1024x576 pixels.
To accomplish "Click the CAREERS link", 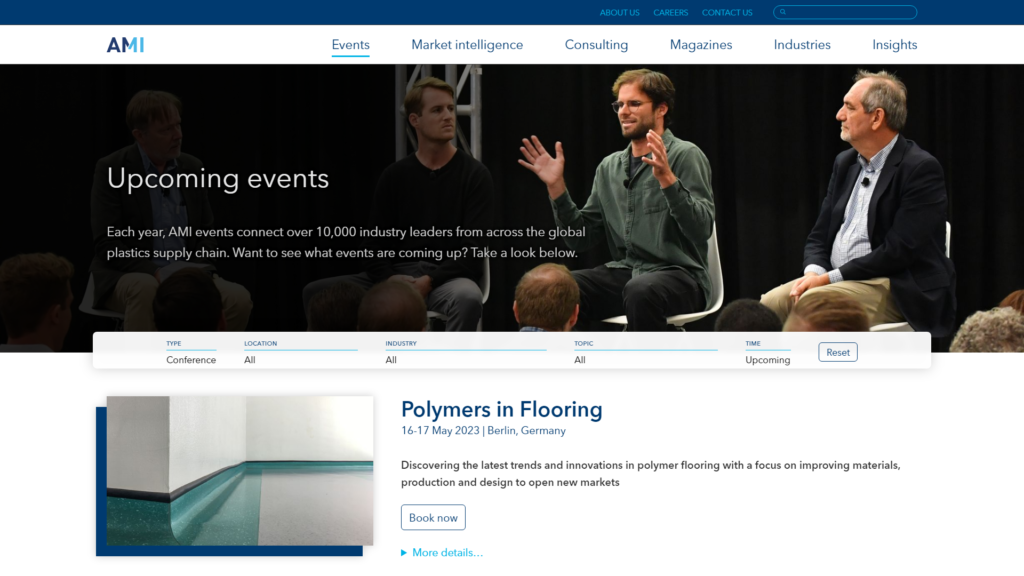I will (671, 12).
